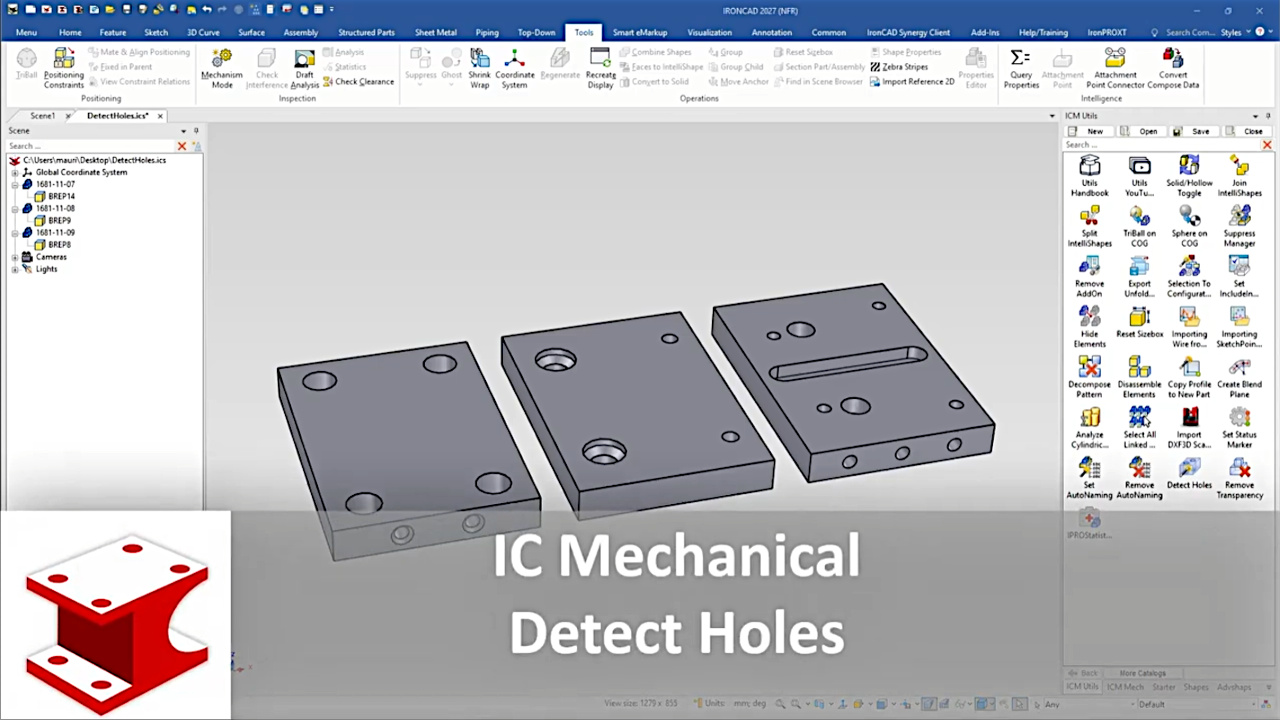Launch the Utils Handbook icon
Image resolution: width=1280 pixels, height=720 pixels.
click(x=1089, y=176)
